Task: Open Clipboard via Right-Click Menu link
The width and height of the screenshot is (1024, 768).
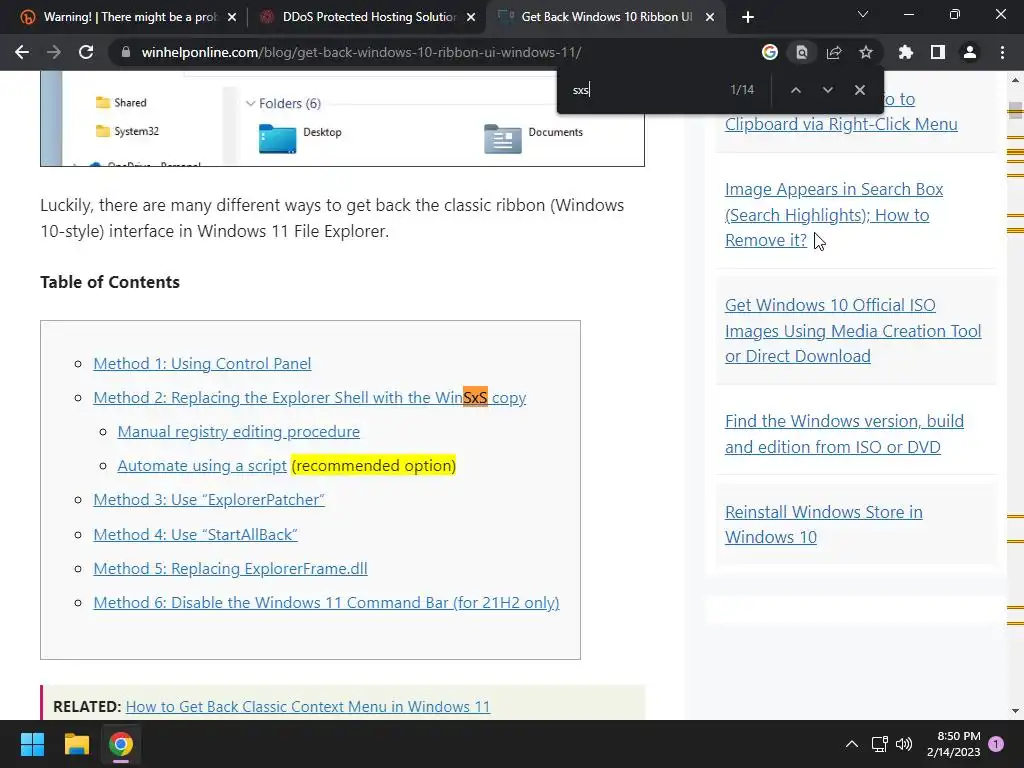Action: 841,124
